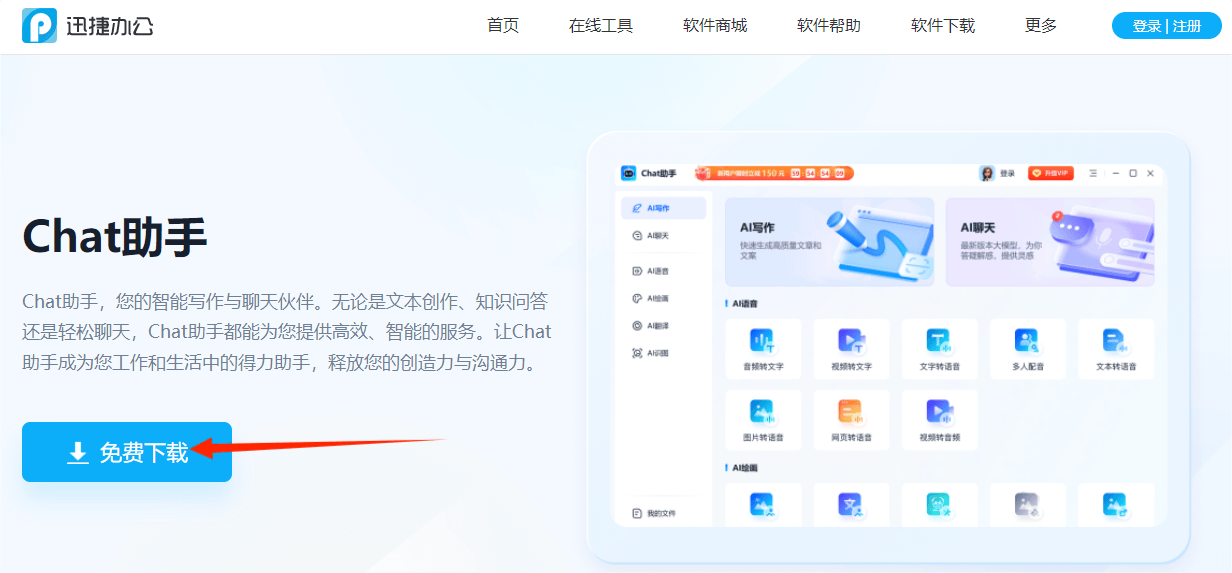Click the last blue AI绘画 image tool icon
The width and height of the screenshot is (1232, 573).
1116,505
